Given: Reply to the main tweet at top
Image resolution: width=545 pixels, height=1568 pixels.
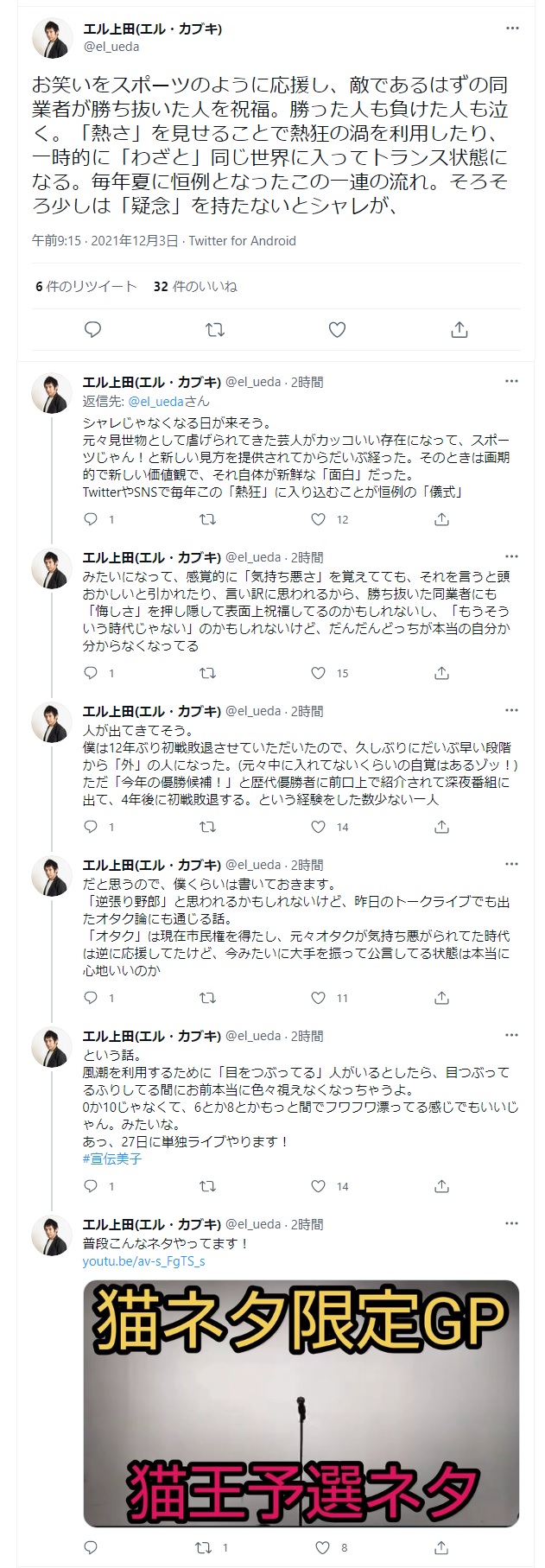Looking at the screenshot, I should click(x=93, y=329).
